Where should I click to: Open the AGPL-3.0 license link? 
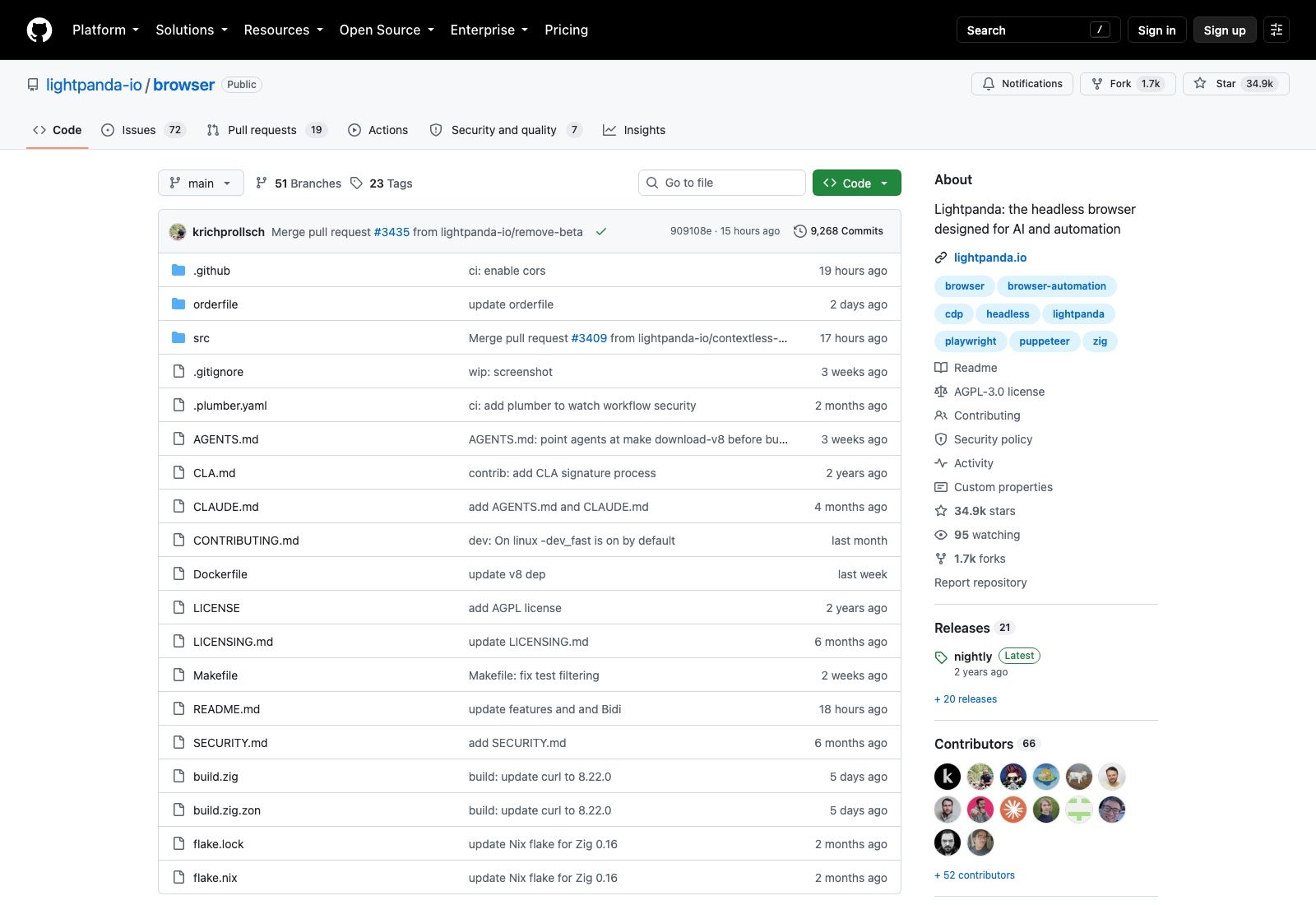pos(990,392)
